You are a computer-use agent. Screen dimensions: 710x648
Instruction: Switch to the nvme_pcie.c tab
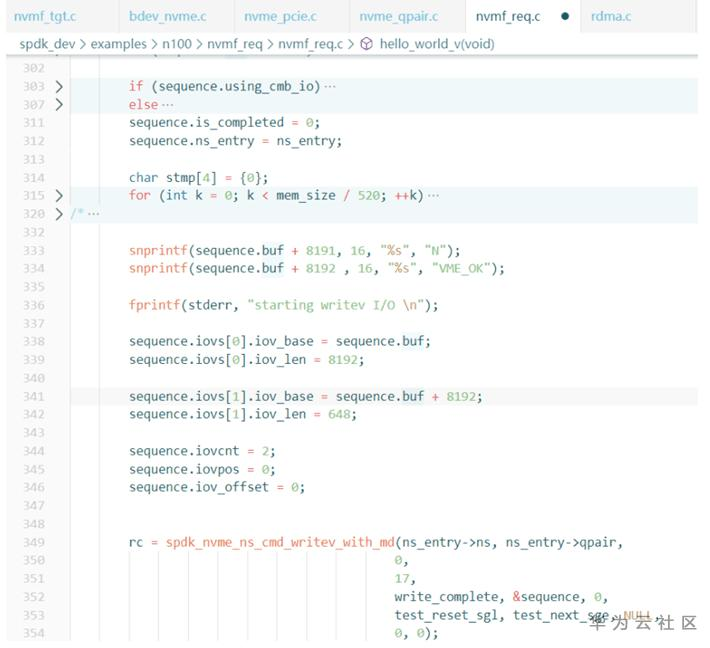(280, 17)
